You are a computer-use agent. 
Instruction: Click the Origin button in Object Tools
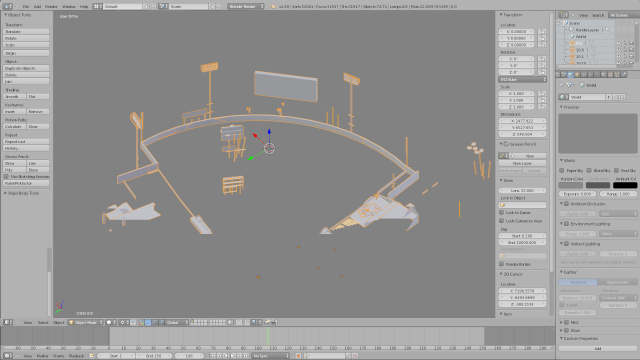pos(26,53)
